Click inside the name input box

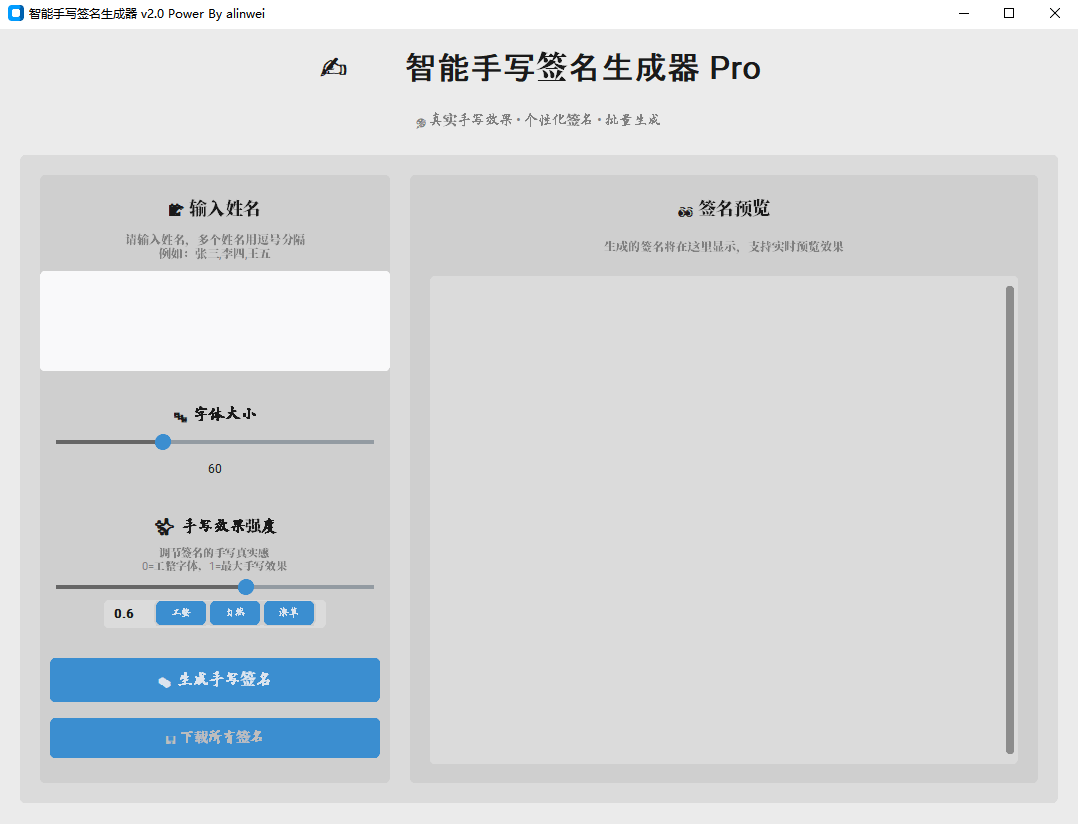click(x=214, y=320)
